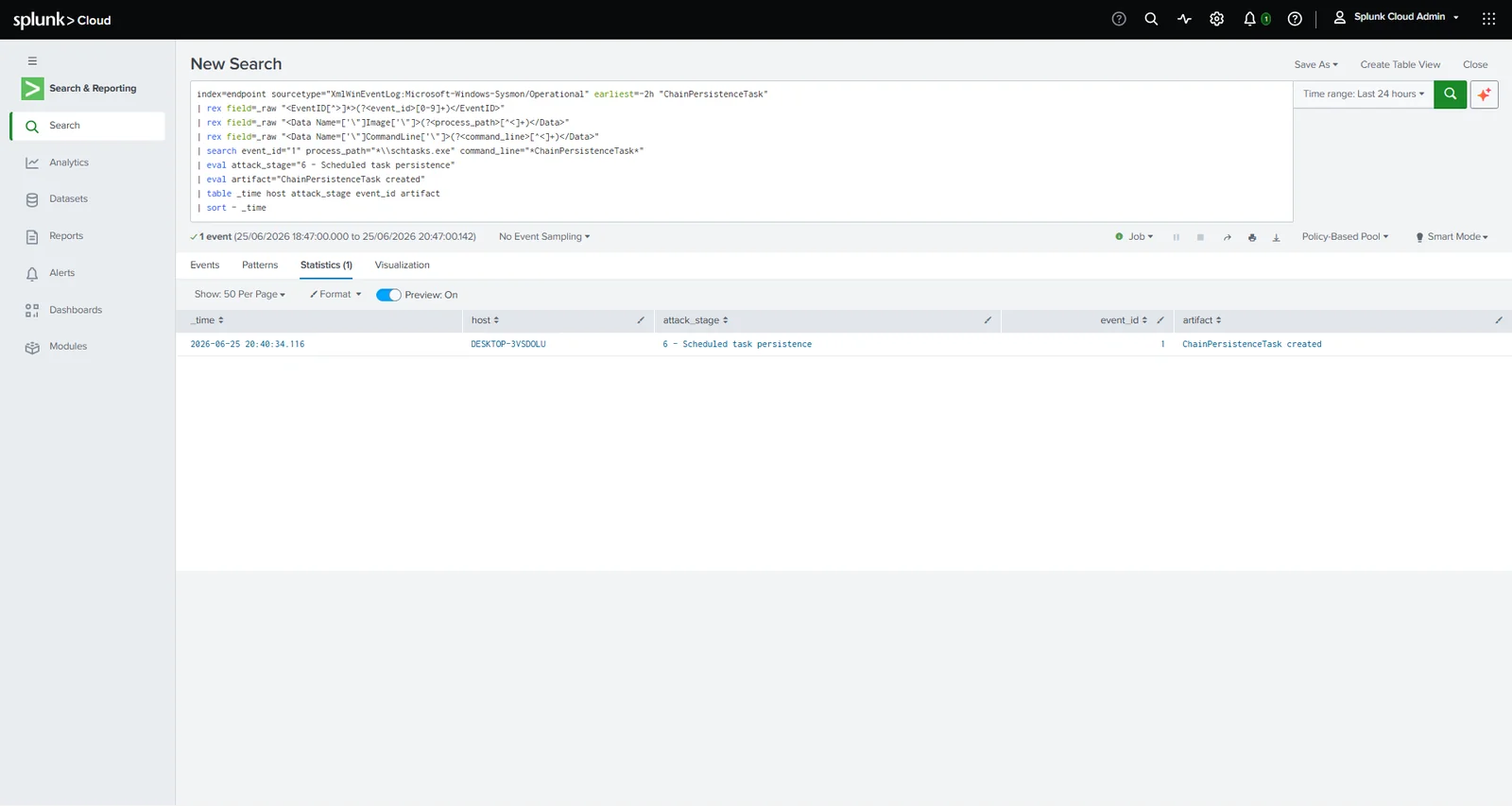Open the Format dropdown
Screen dimensions: 1512x806
(x=335, y=295)
